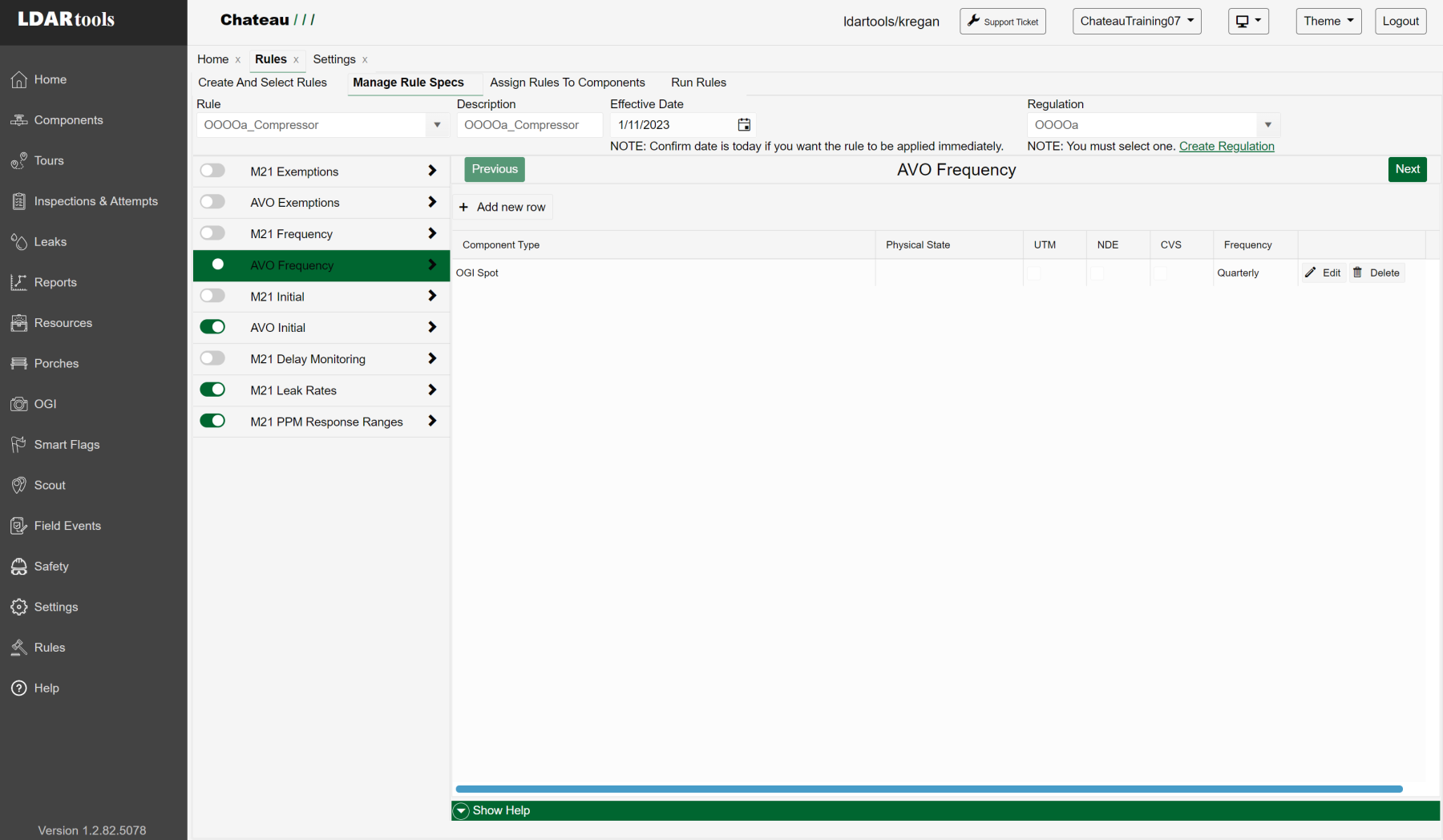Switch to Create And Select Rules tab
The height and width of the screenshot is (840, 1443).
[263, 83]
